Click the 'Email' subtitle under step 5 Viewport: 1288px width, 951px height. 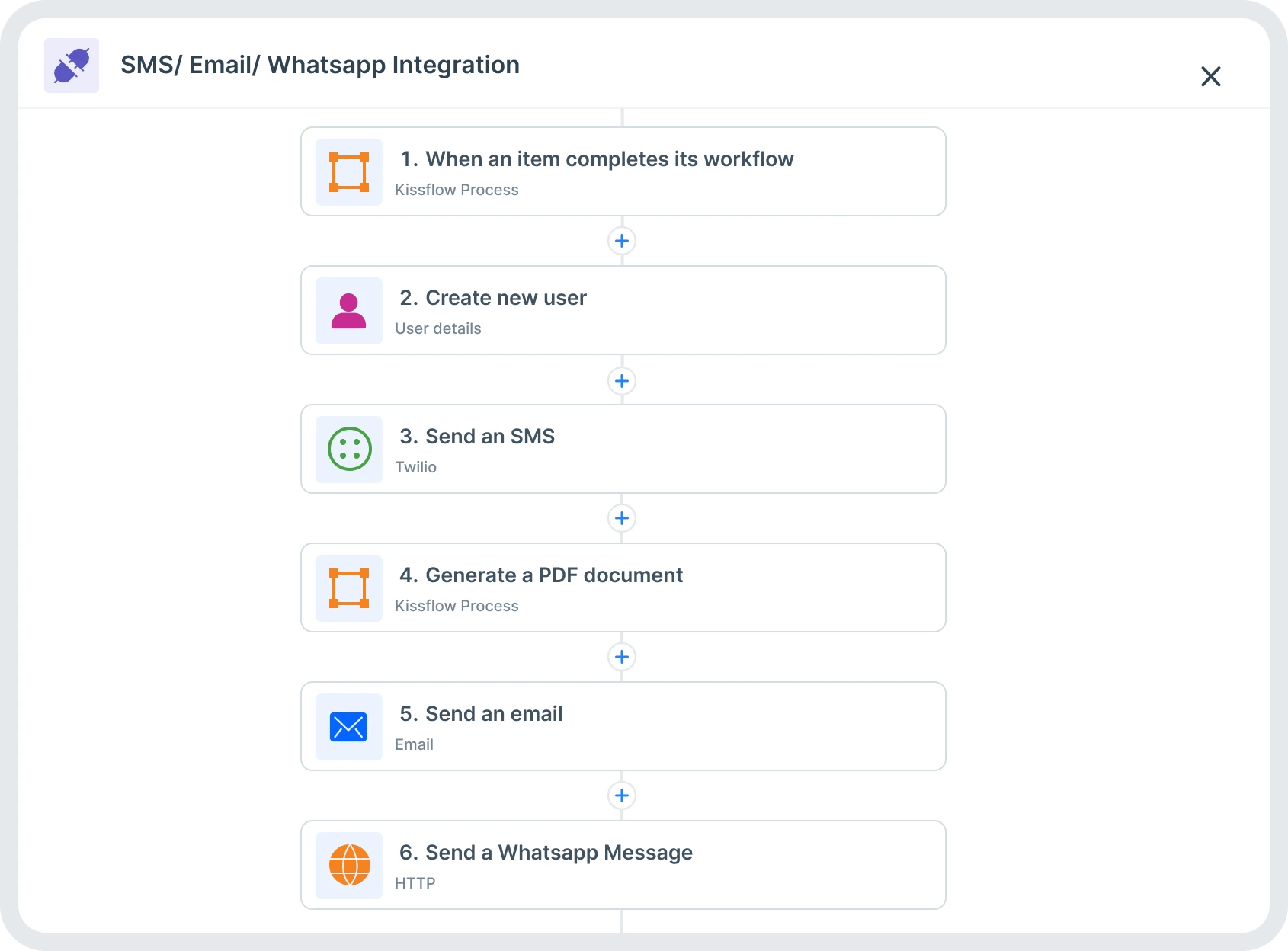coord(415,744)
